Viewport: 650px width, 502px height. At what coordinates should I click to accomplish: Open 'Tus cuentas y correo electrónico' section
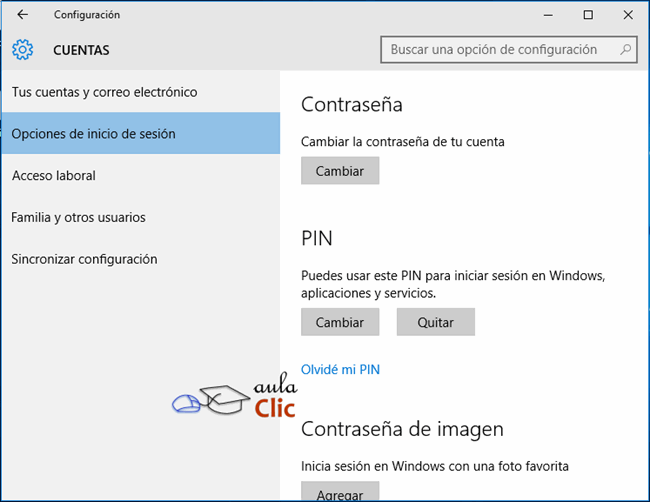[x=104, y=92]
